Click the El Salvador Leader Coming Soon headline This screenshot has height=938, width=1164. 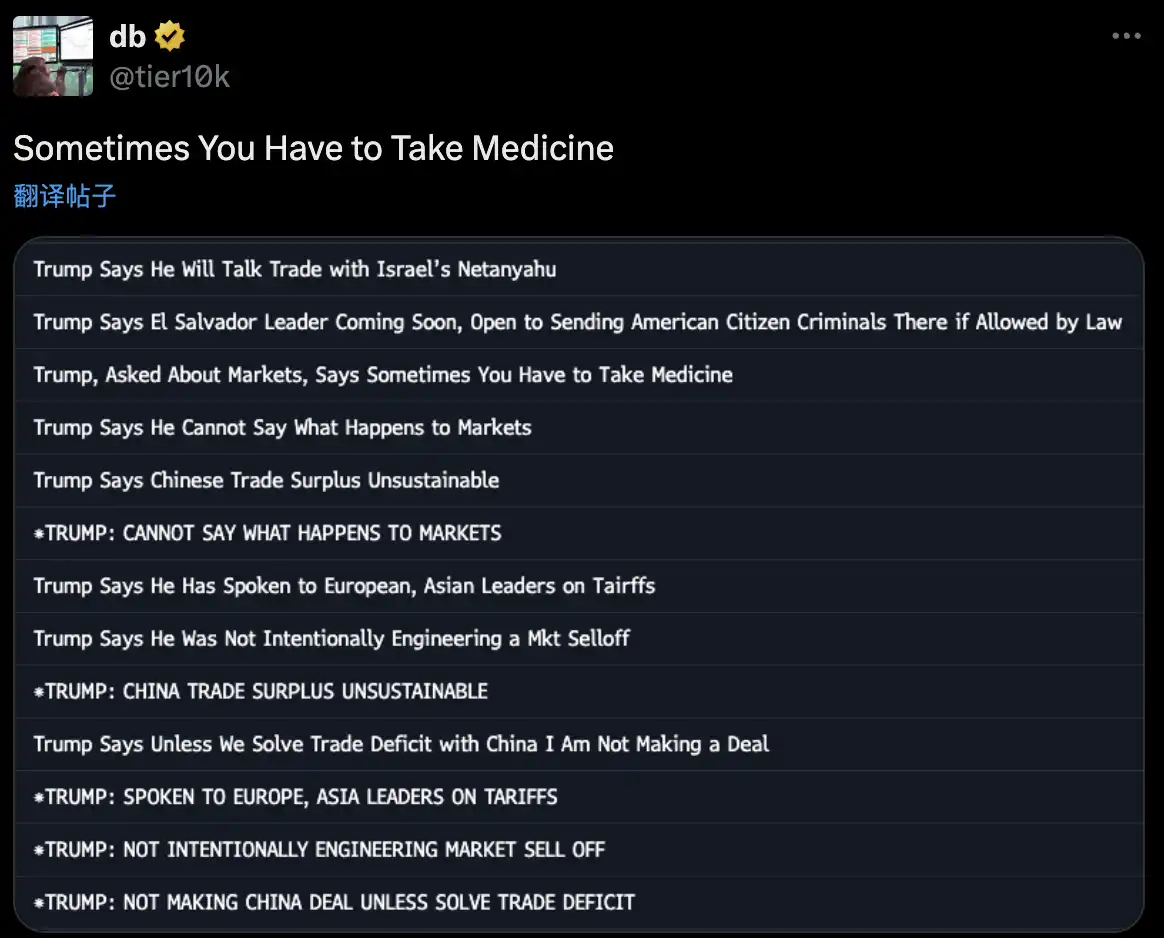tap(577, 322)
